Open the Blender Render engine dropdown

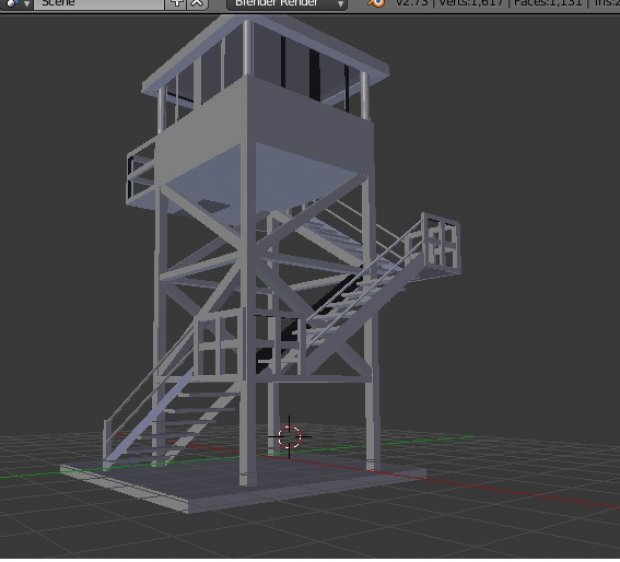pos(286,4)
